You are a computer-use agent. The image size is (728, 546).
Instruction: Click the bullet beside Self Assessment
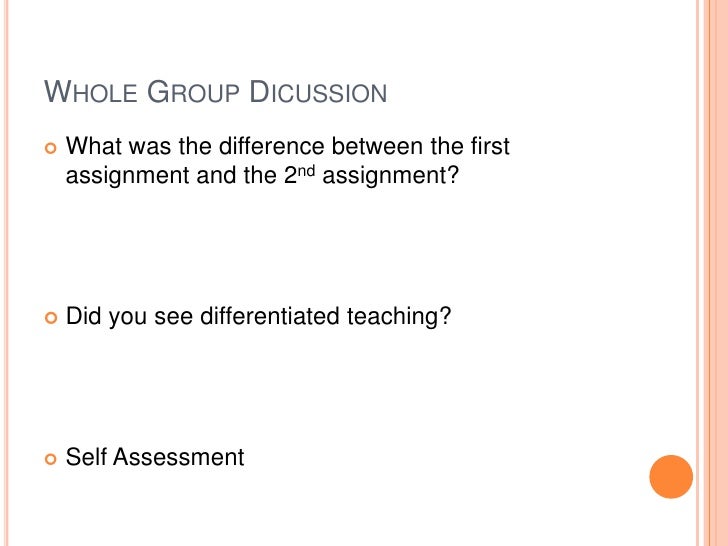pos(51,459)
